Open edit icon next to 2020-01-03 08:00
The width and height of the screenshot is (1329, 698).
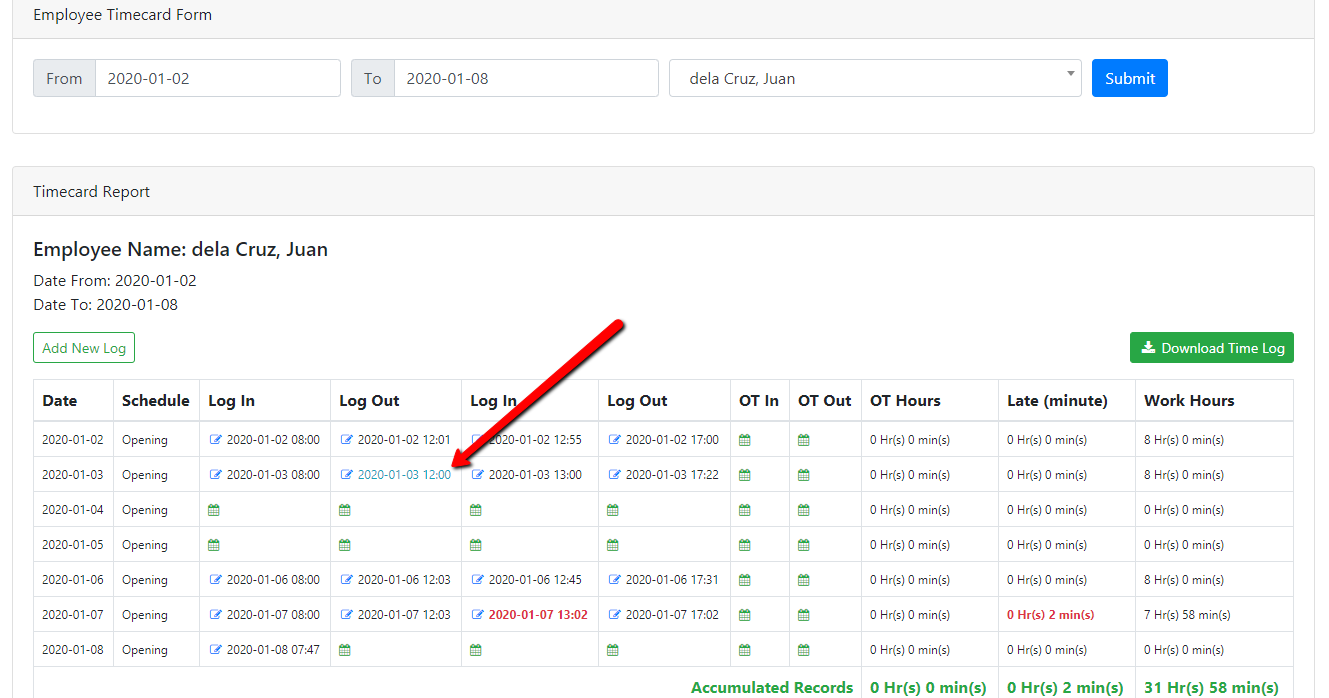[215, 475]
